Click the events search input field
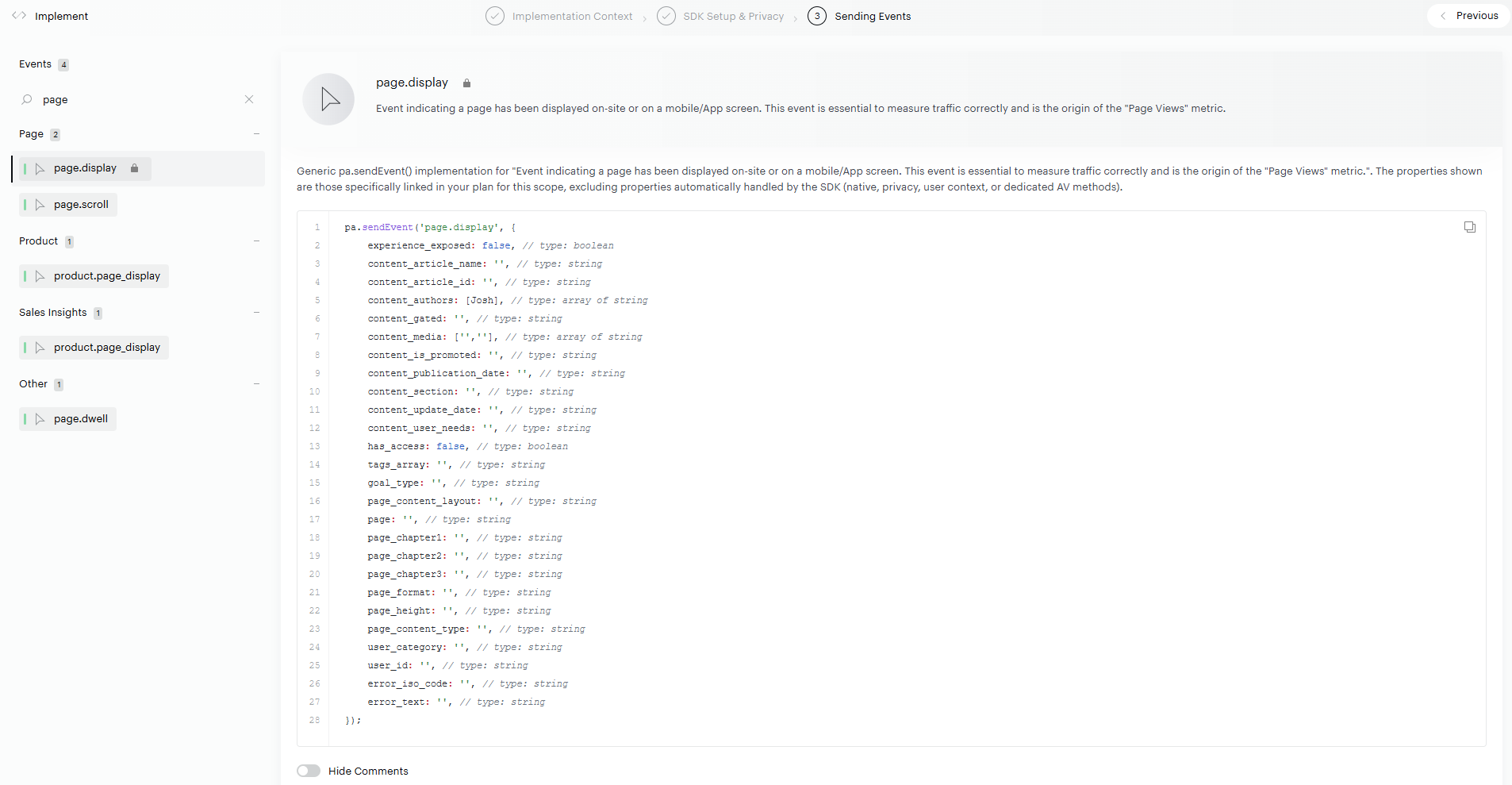 tap(135, 99)
